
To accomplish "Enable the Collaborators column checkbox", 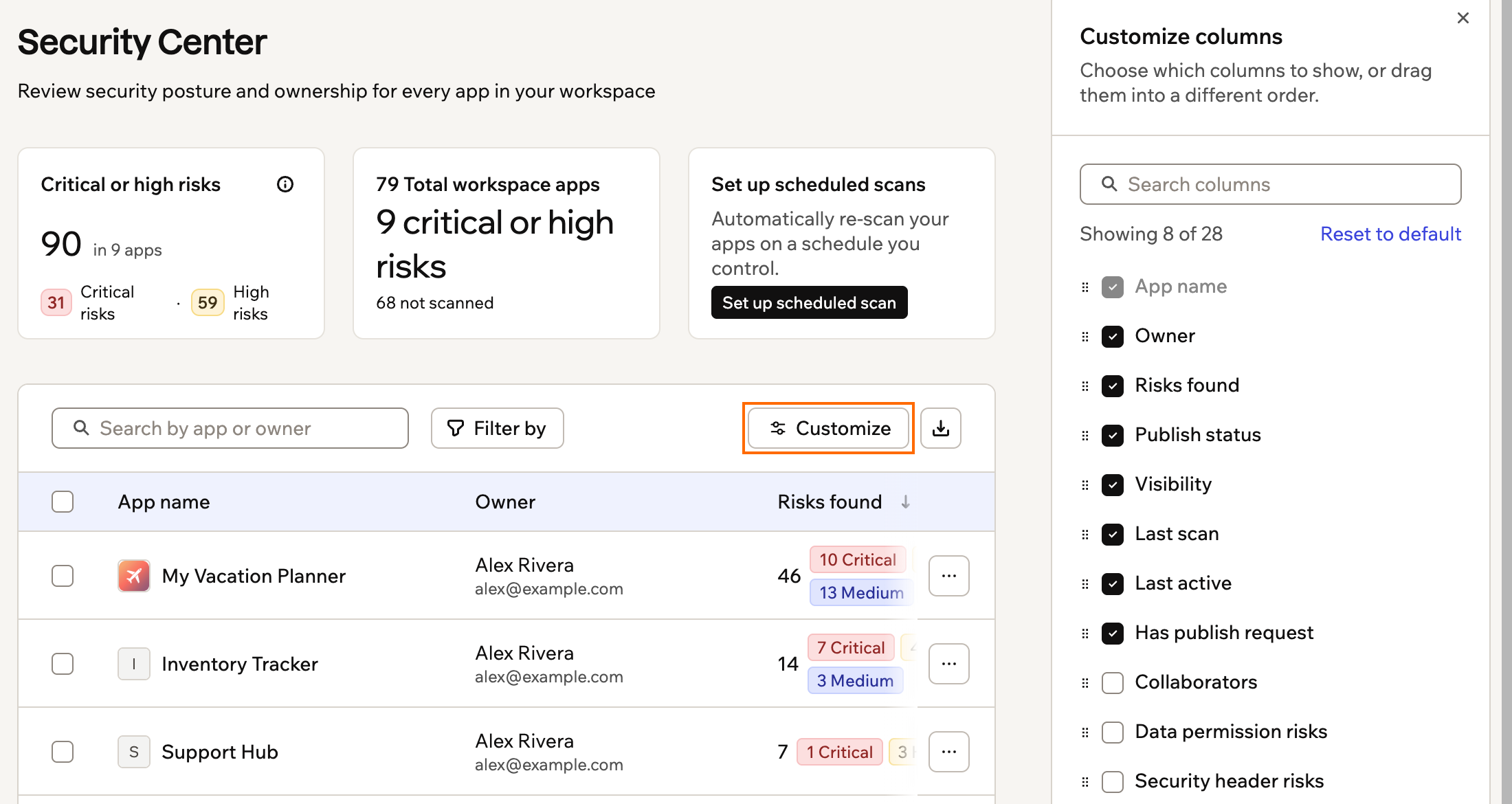I will (1113, 683).
